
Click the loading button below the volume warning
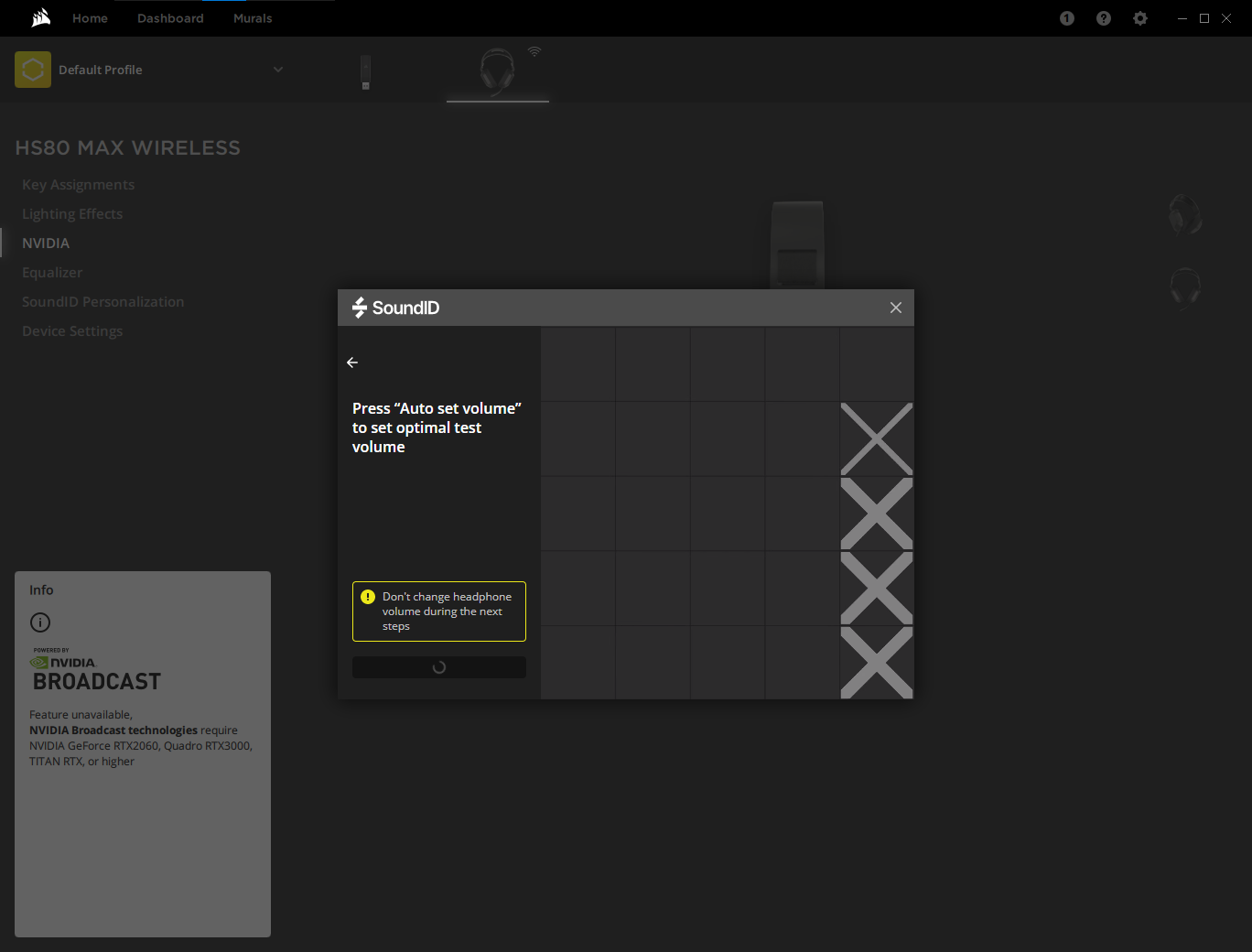pos(439,667)
